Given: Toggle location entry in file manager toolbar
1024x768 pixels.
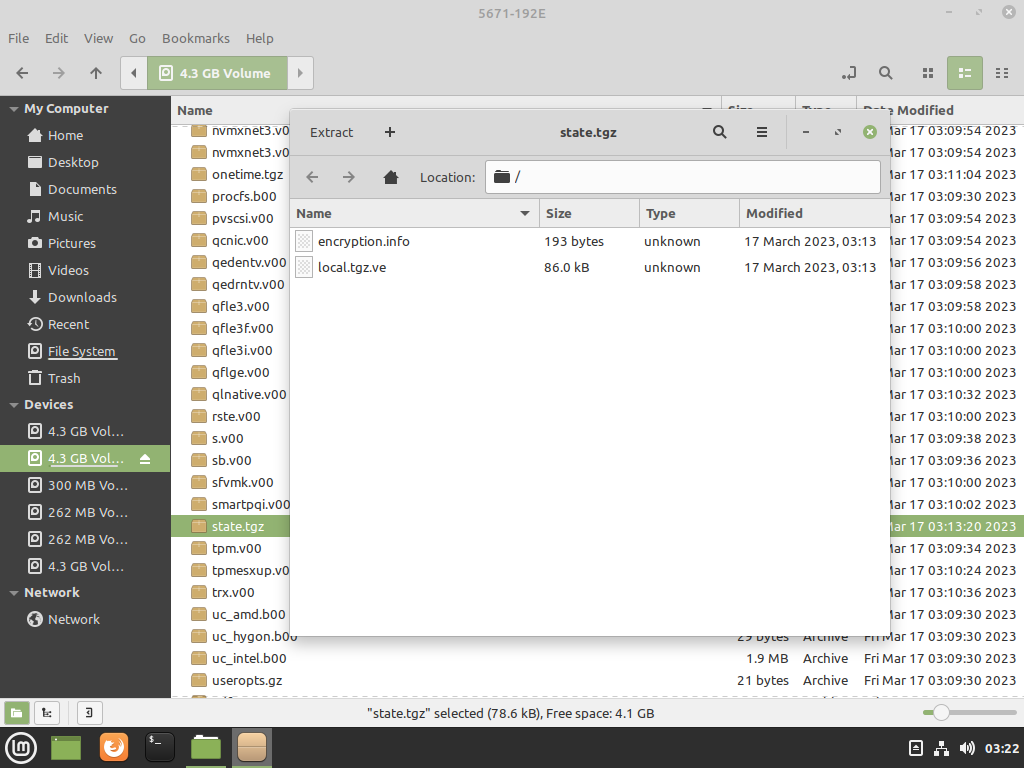Looking at the screenshot, I should [849, 73].
